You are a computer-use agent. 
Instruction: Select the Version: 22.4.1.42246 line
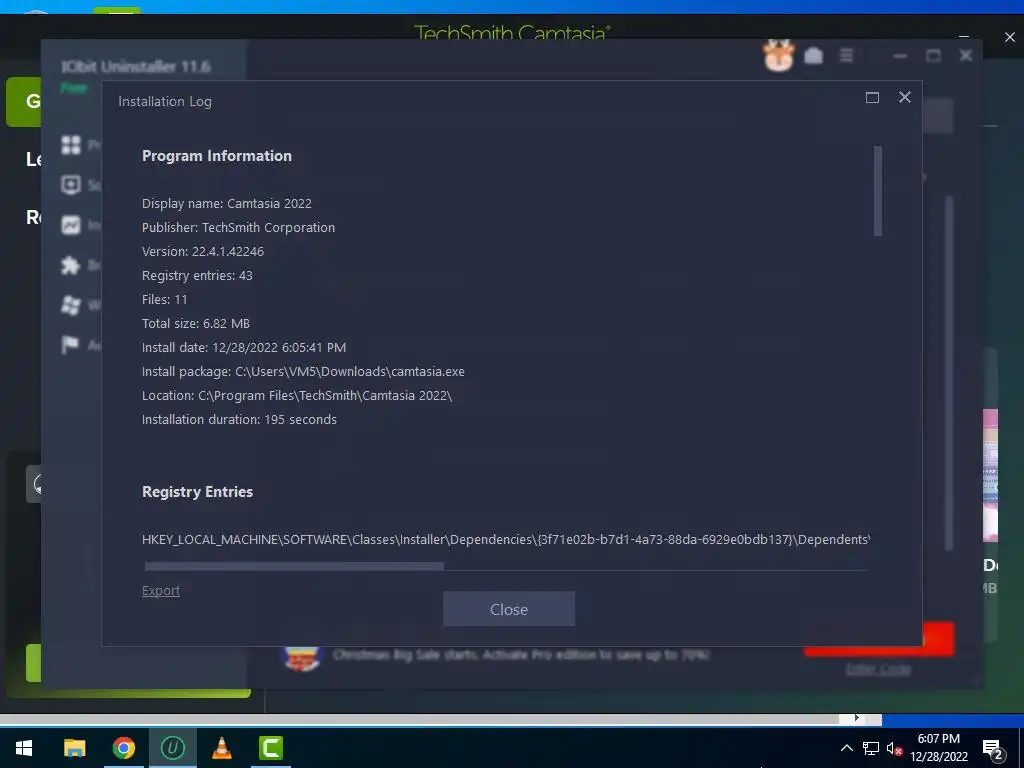(x=203, y=251)
